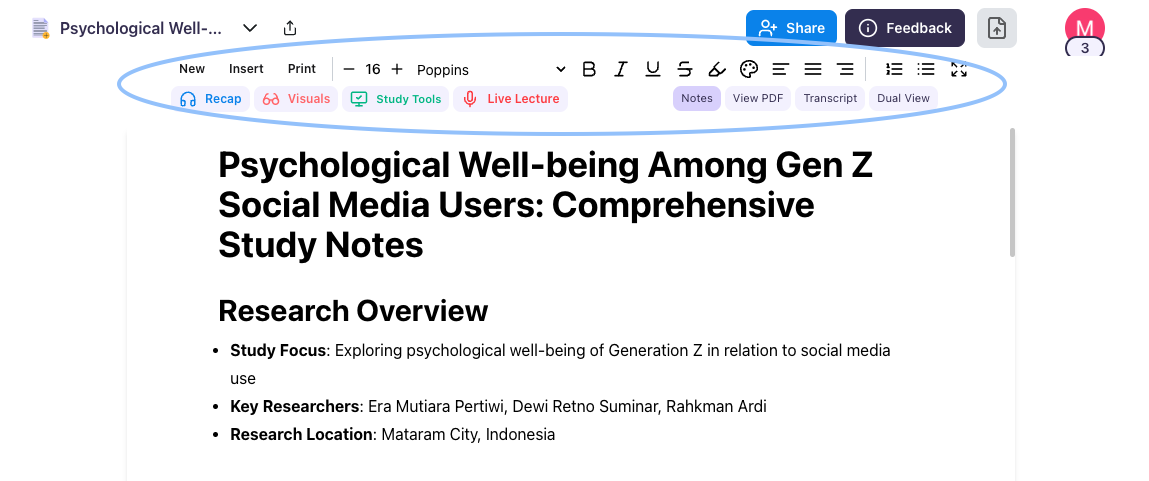Screen dimensions: 1149x481
Task: Open the user avatar M profile
Action: pyautogui.click(x=1085, y=26)
